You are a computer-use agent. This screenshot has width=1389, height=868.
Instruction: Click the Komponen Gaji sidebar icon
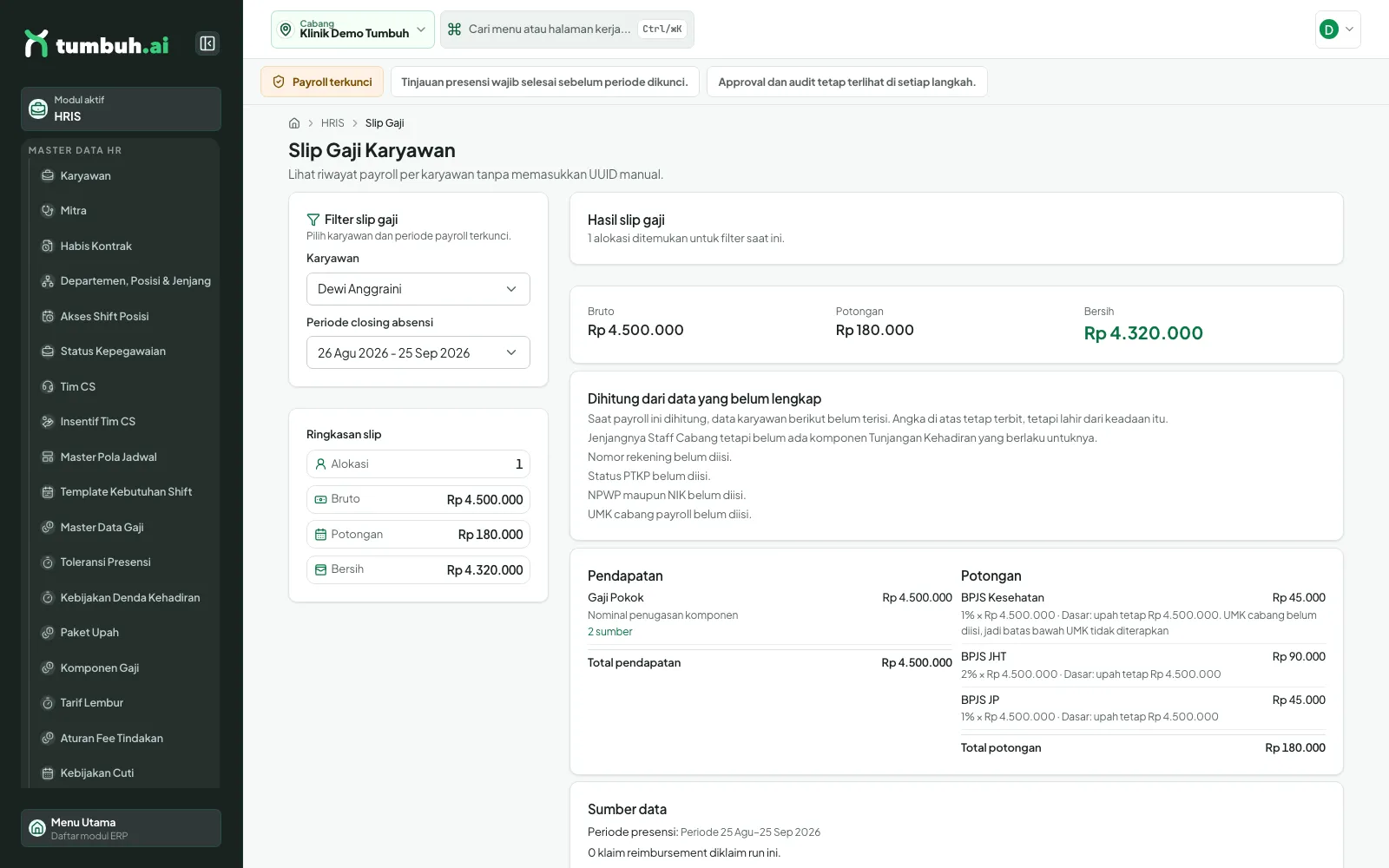coord(48,668)
